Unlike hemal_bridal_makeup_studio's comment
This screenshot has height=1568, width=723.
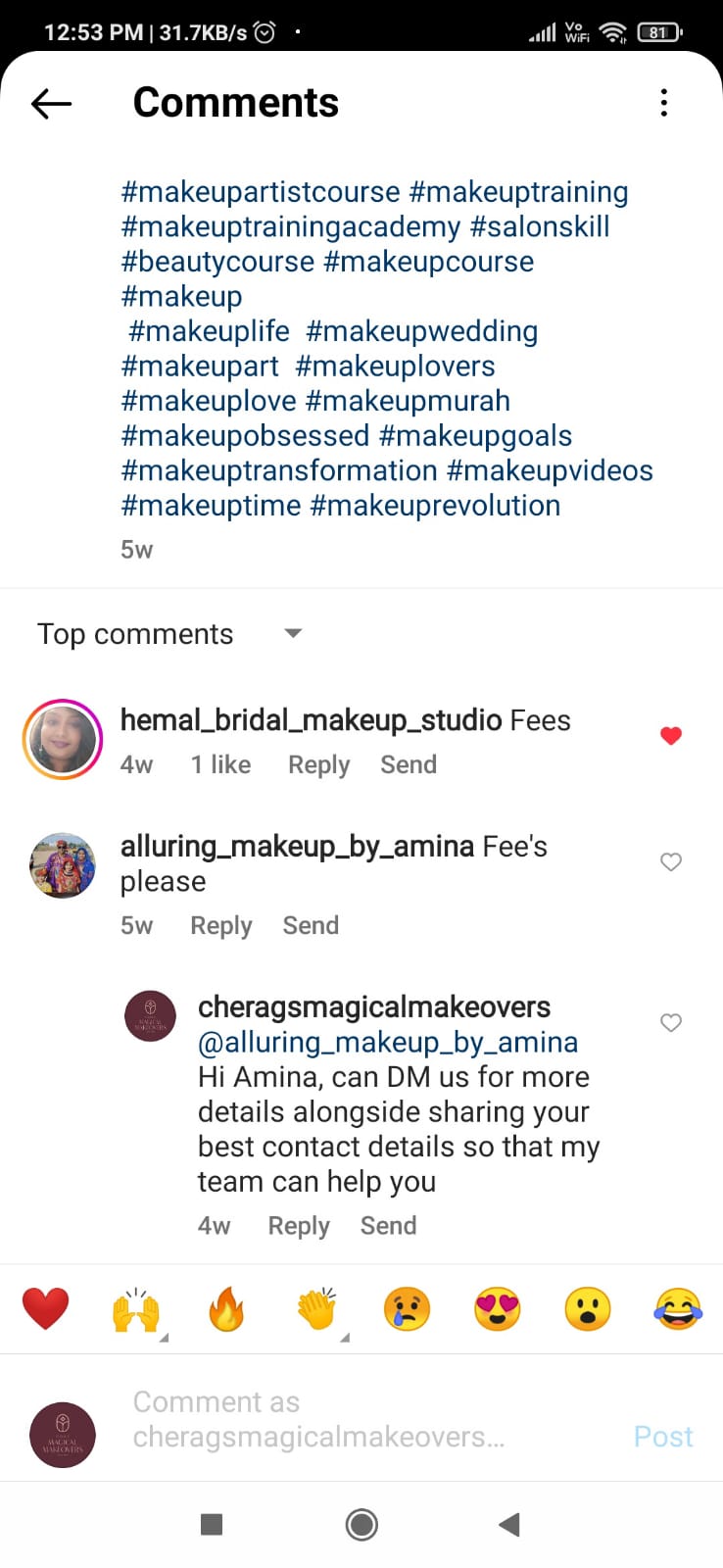point(671,736)
